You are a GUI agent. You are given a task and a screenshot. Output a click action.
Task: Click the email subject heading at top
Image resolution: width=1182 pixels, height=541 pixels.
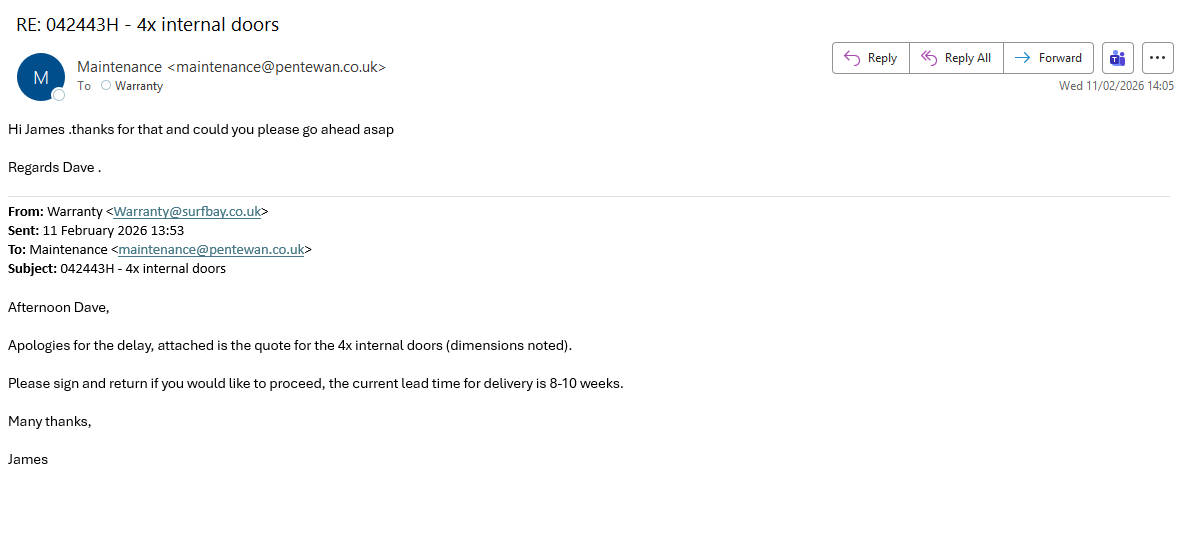coord(148,24)
